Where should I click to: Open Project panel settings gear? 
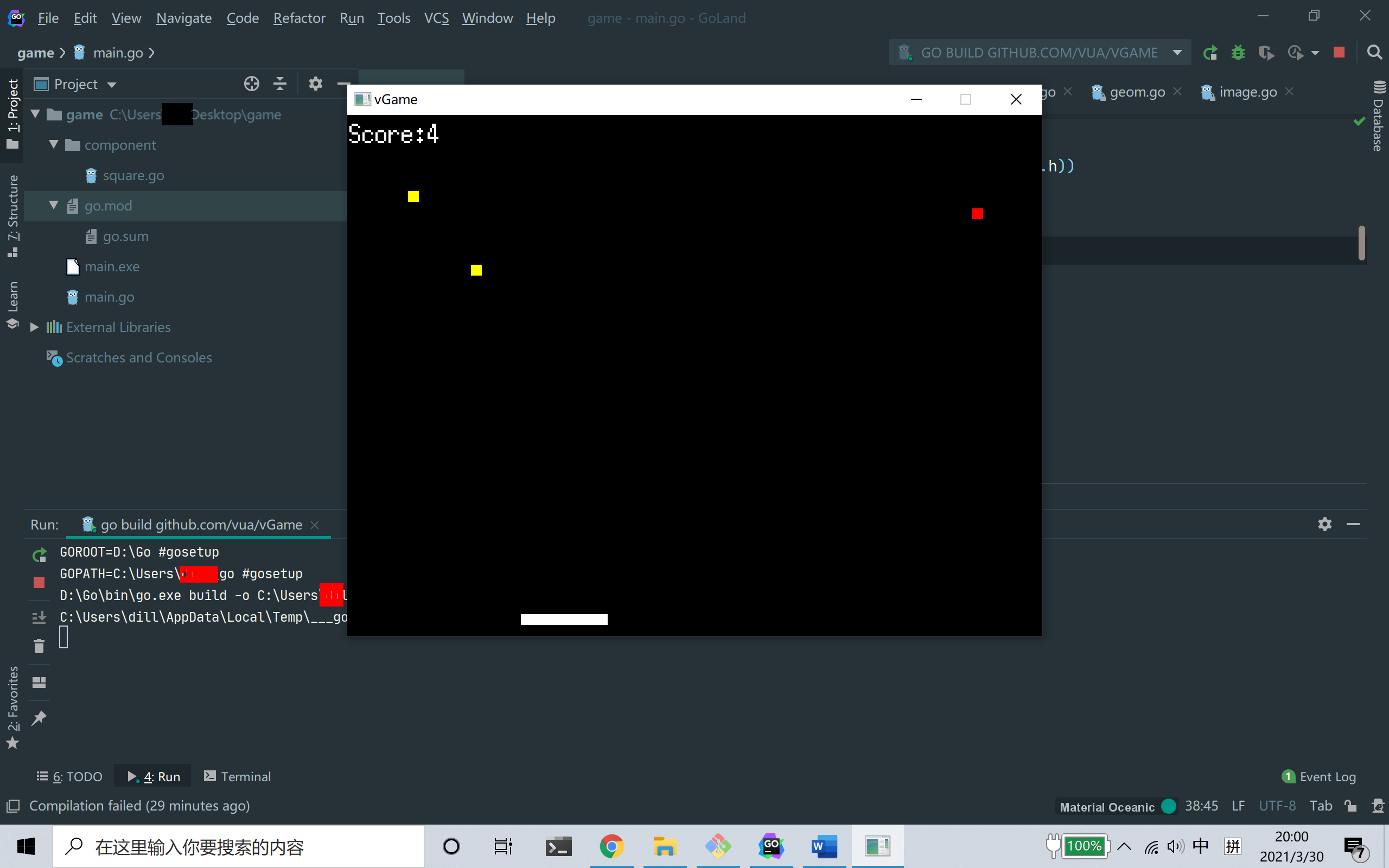pyautogui.click(x=315, y=85)
